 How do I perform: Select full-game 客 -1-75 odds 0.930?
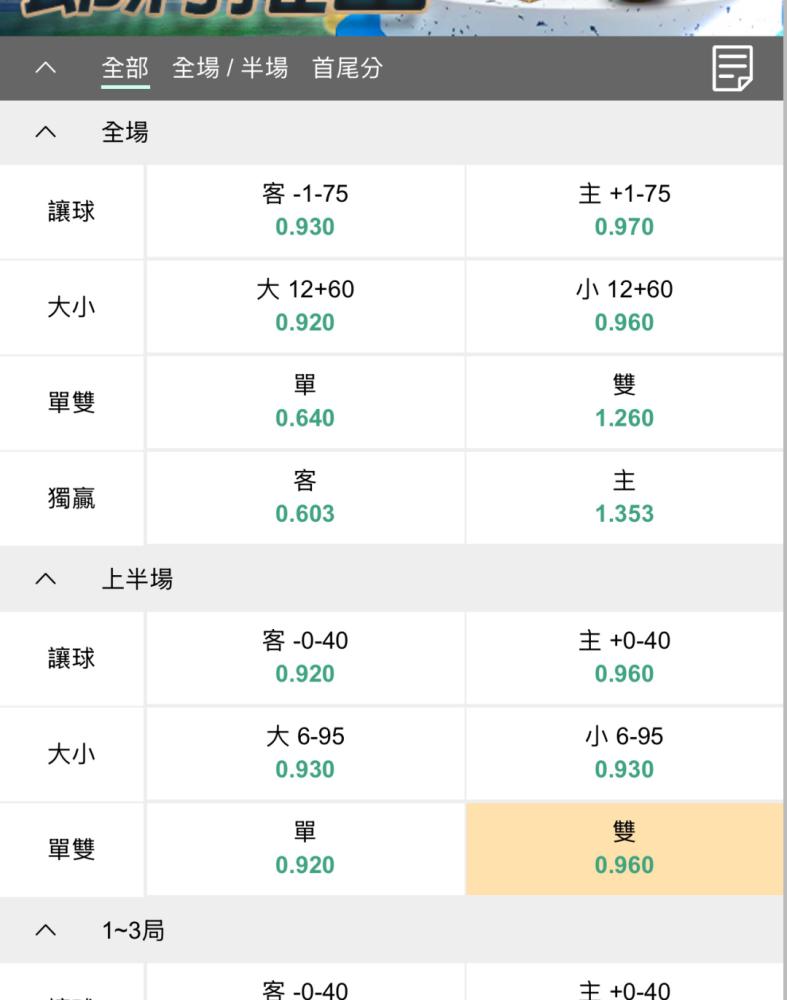coord(305,211)
